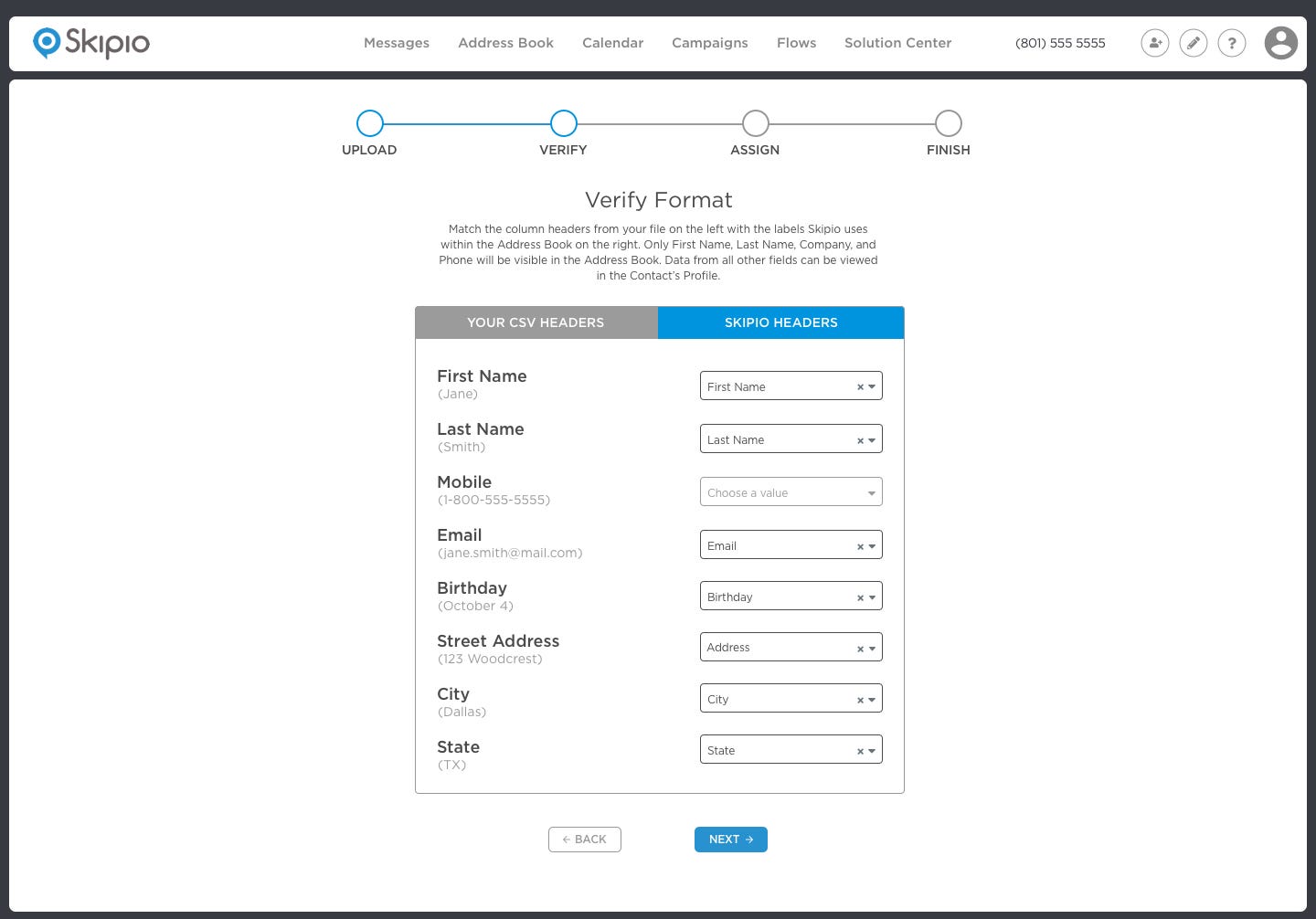This screenshot has width=1316, height=919.
Task: Open the Flows menu item
Action: tap(796, 43)
